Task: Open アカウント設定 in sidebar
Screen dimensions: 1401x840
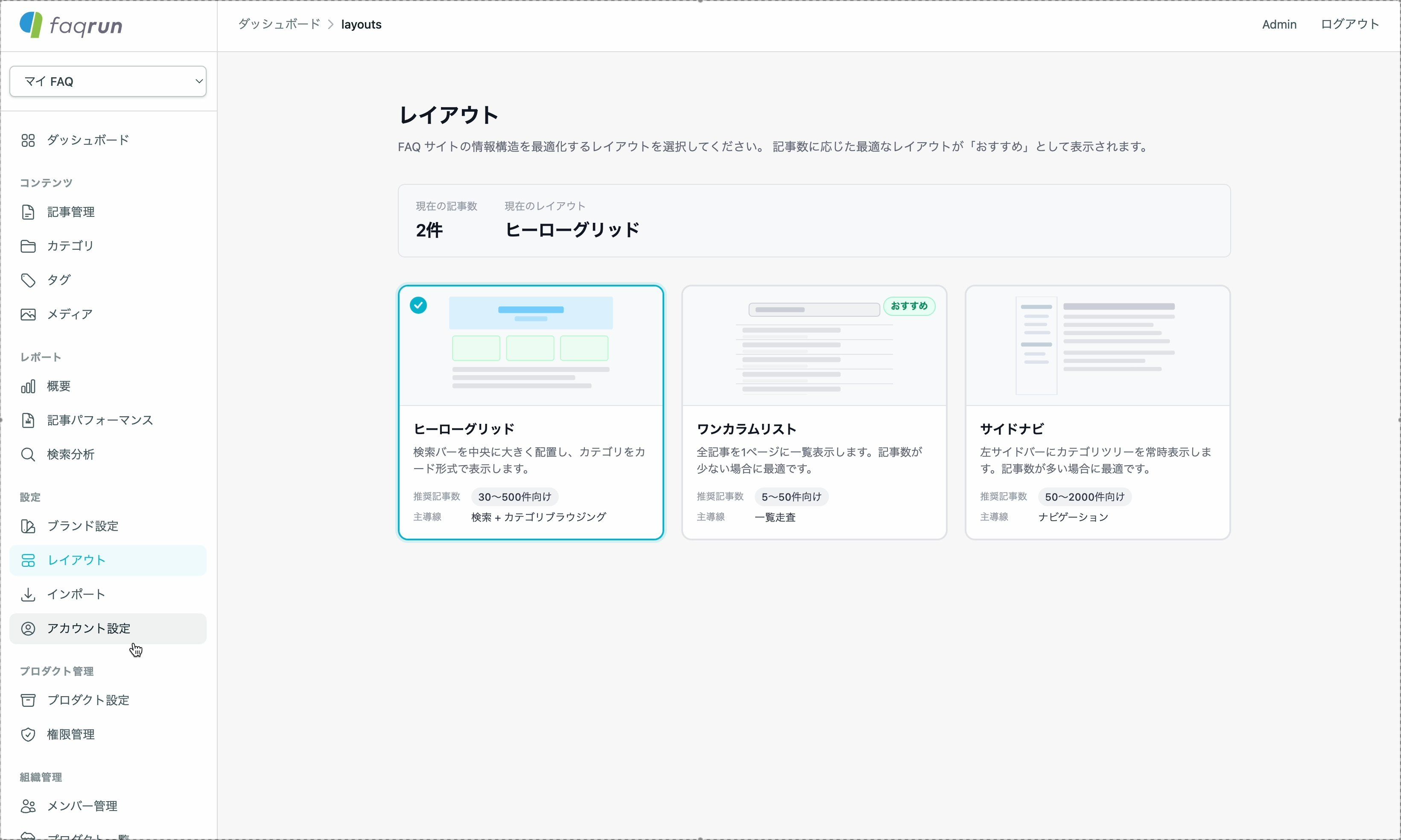Action: coord(108,629)
